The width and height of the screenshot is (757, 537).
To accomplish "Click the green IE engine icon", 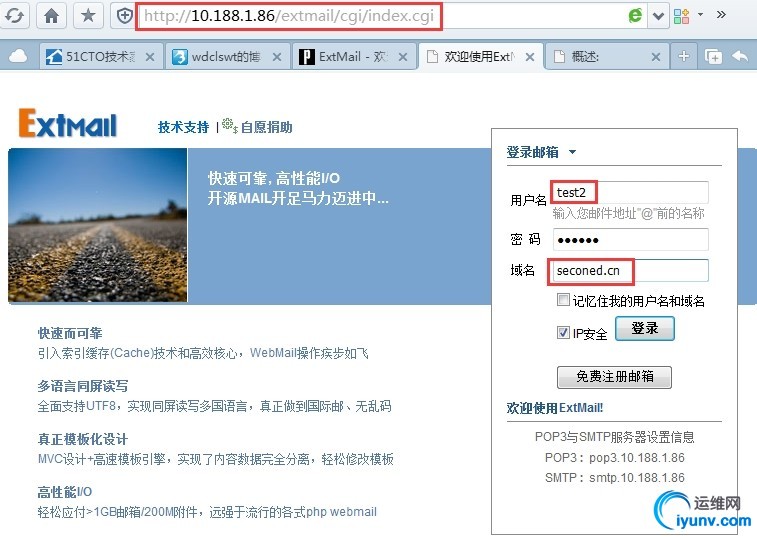I will coord(635,15).
